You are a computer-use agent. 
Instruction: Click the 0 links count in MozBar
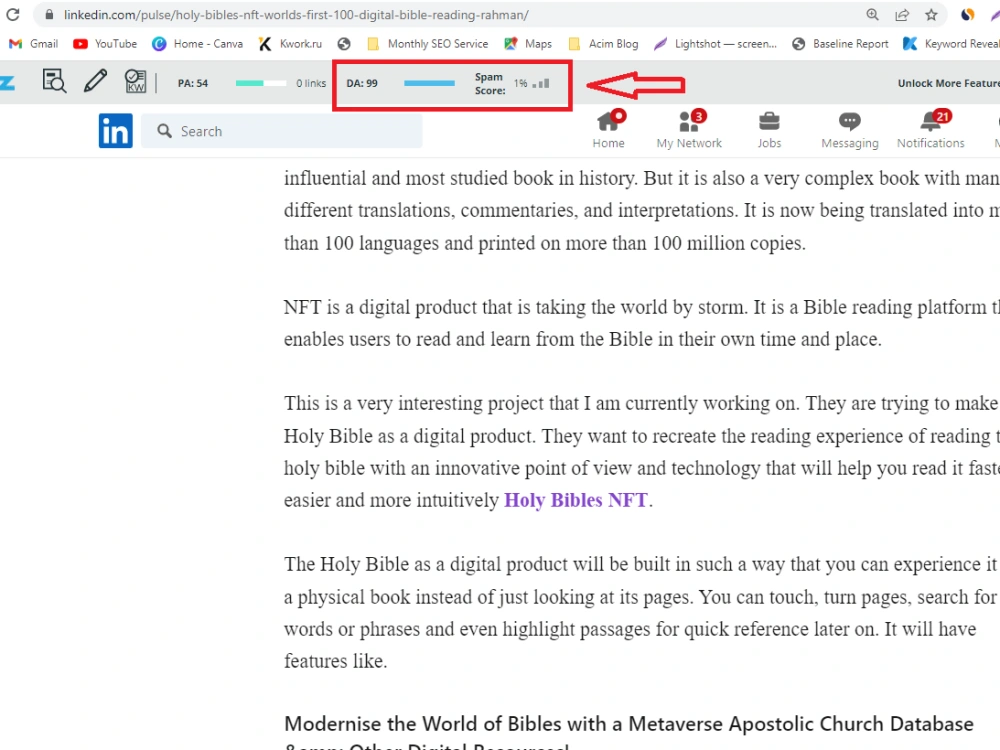311,83
